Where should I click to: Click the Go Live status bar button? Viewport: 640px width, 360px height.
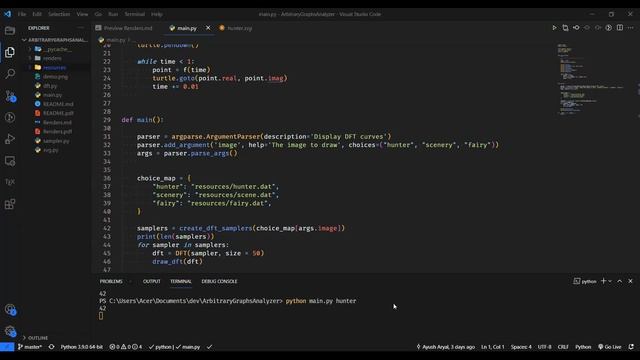pyautogui.click(x=610, y=347)
